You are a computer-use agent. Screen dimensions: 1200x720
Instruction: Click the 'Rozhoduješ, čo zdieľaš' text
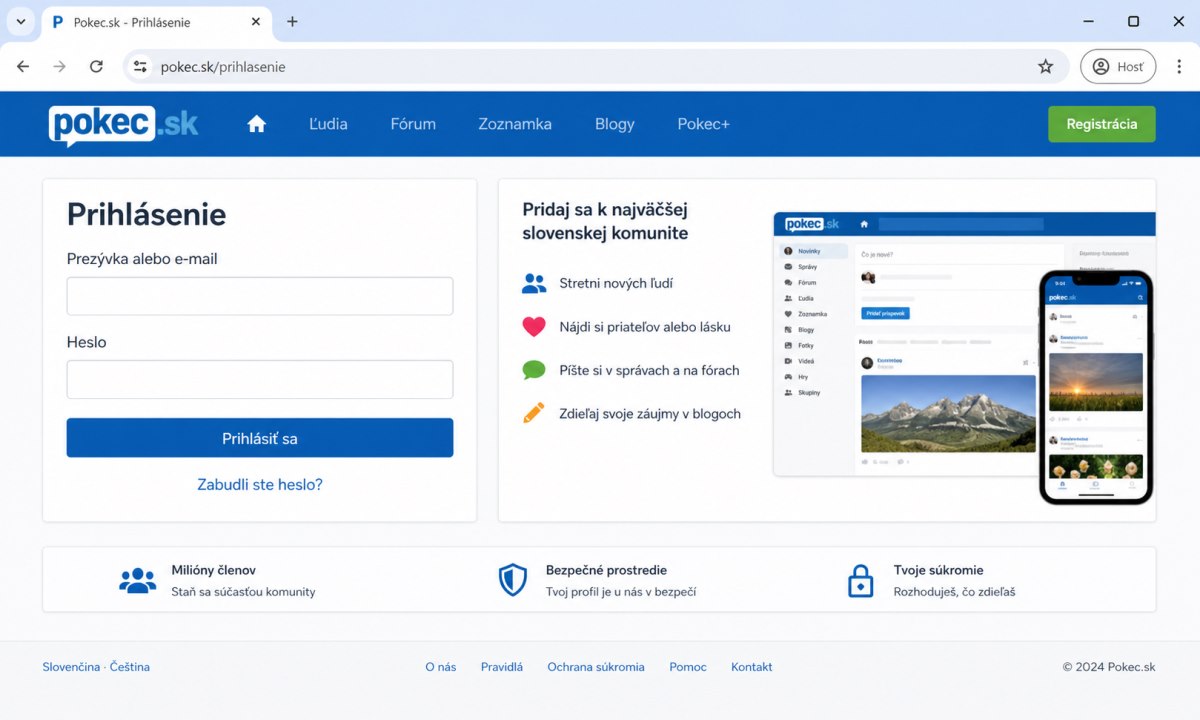954,592
